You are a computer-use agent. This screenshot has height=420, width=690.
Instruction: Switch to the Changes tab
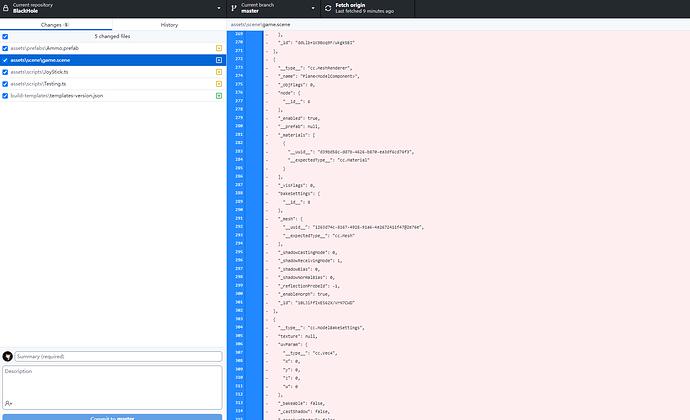(x=56, y=25)
